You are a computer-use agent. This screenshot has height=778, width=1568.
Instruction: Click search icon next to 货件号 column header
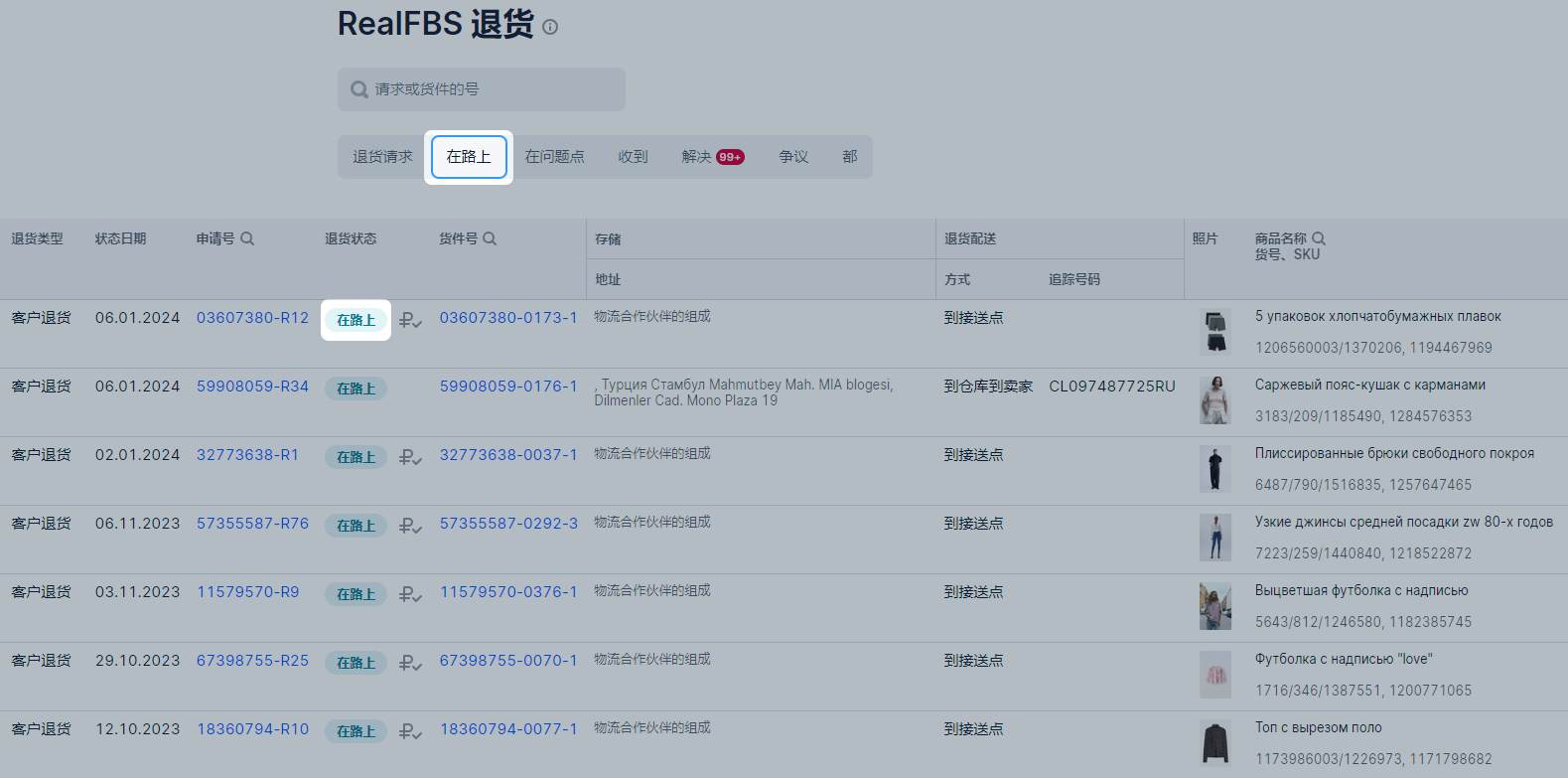[490, 238]
